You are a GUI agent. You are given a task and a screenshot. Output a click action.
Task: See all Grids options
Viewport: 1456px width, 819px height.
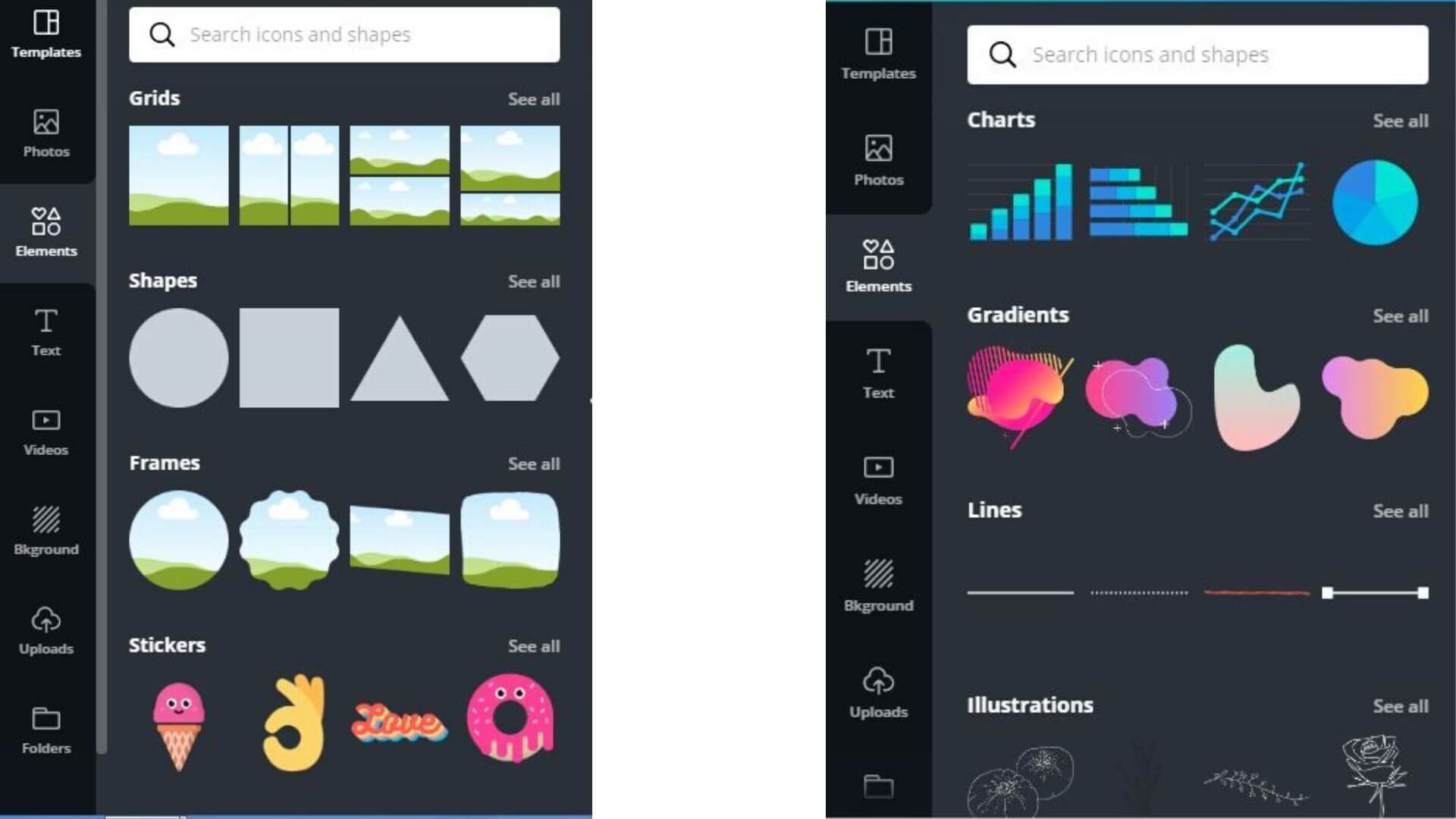coord(533,98)
